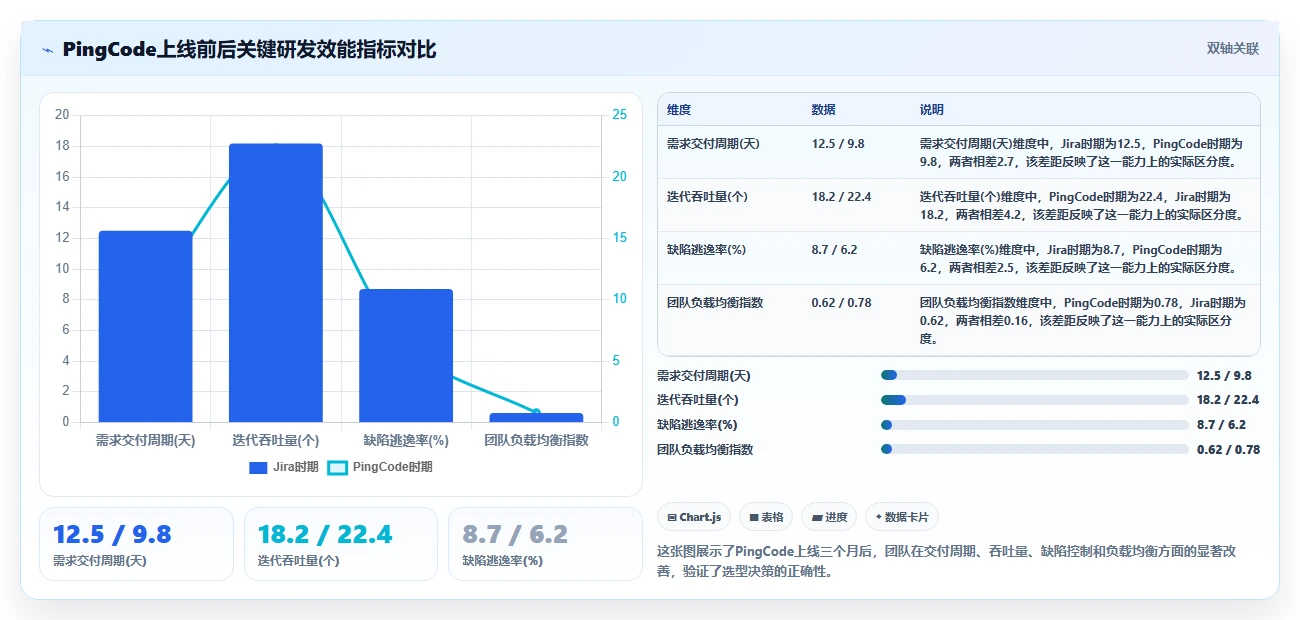Image resolution: width=1300 pixels, height=620 pixels.
Task: Toggle the PingCode时期 legend swatch
Action: 337,467
